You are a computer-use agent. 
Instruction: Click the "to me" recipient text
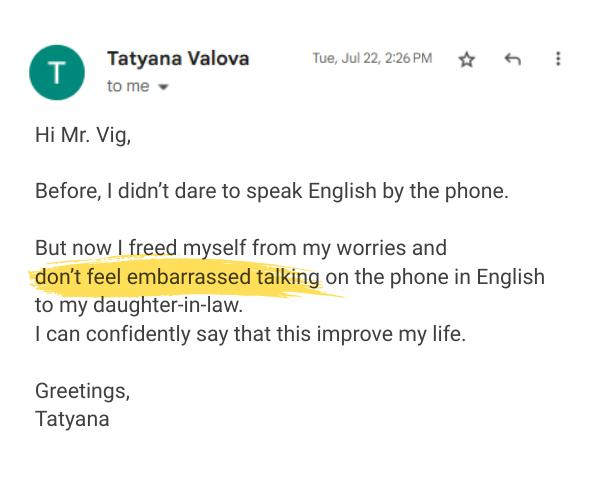click(x=127, y=87)
